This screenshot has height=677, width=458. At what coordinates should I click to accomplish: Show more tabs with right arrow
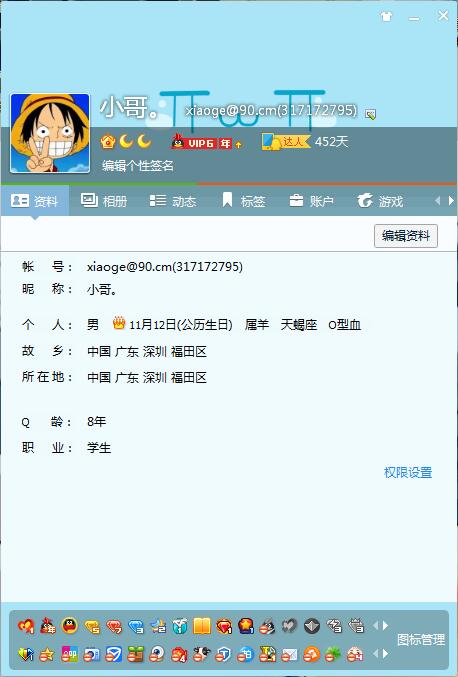451,201
